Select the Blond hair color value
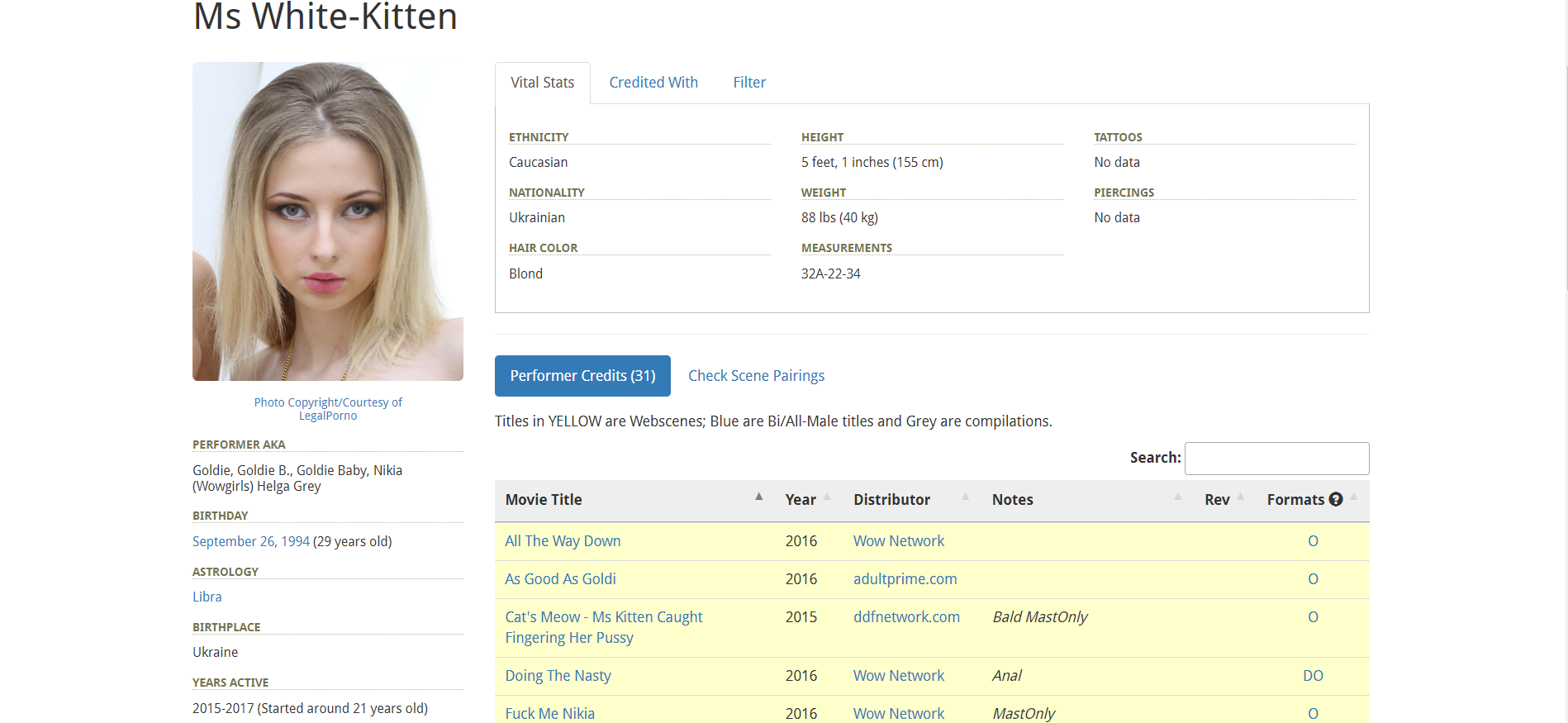 (525, 274)
